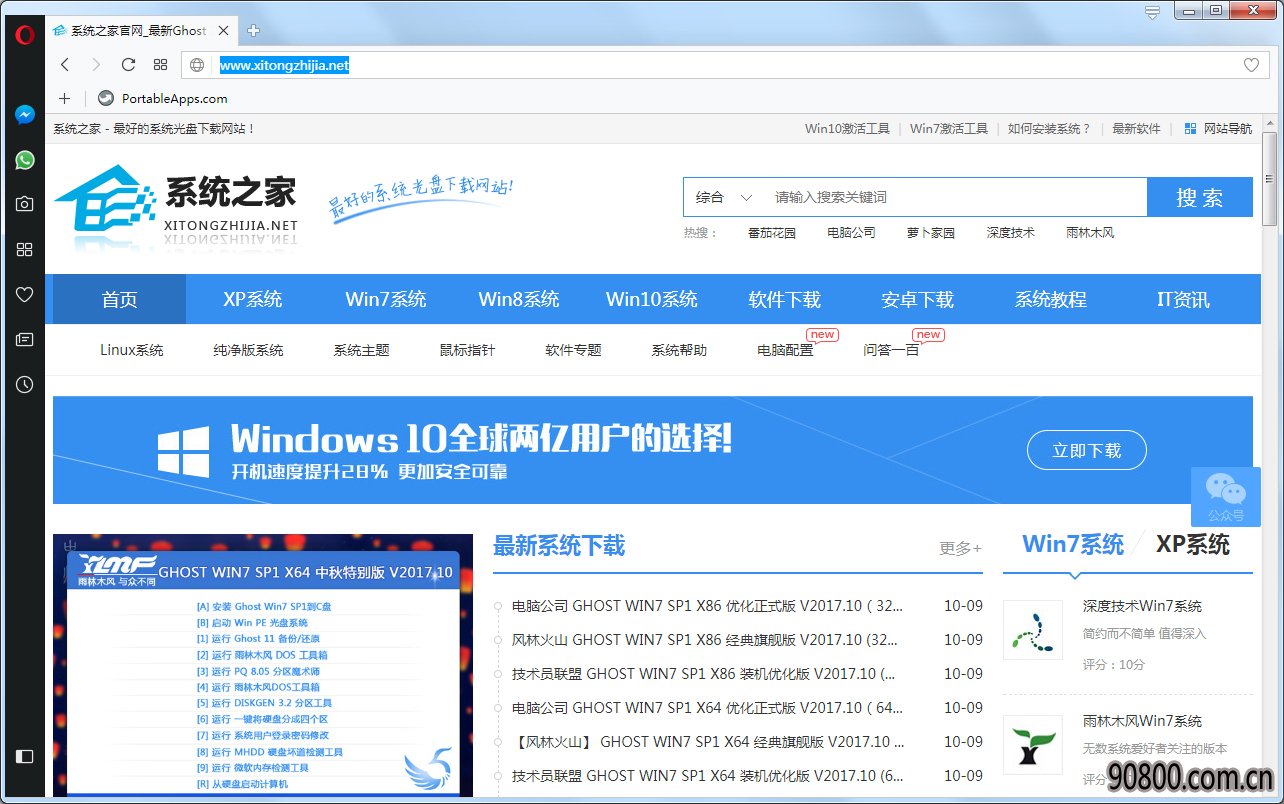Open the Opera menu logo
1284x804 pixels.
(x=25, y=35)
